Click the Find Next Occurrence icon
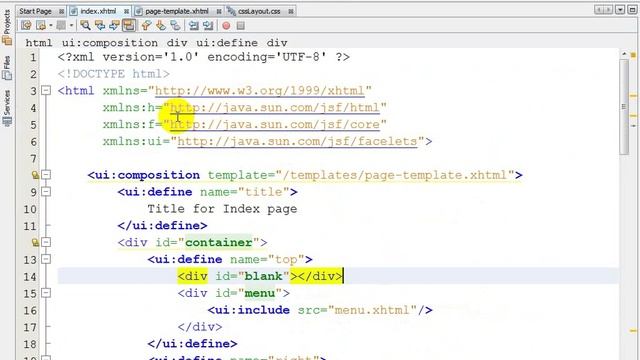 pyautogui.click(x=114, y=26)
